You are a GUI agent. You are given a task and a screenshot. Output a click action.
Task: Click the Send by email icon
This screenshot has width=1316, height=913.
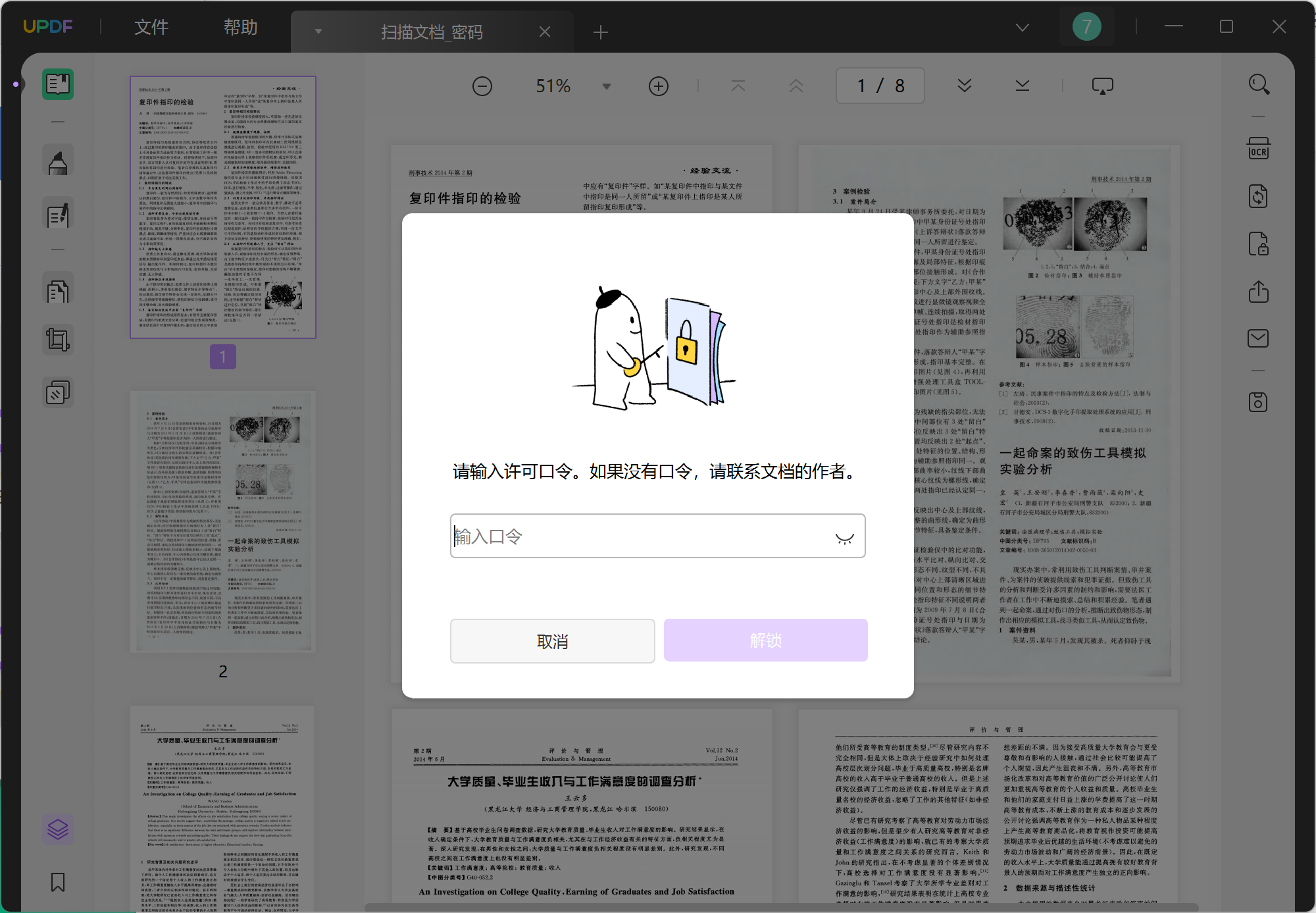pos(1258,338)
